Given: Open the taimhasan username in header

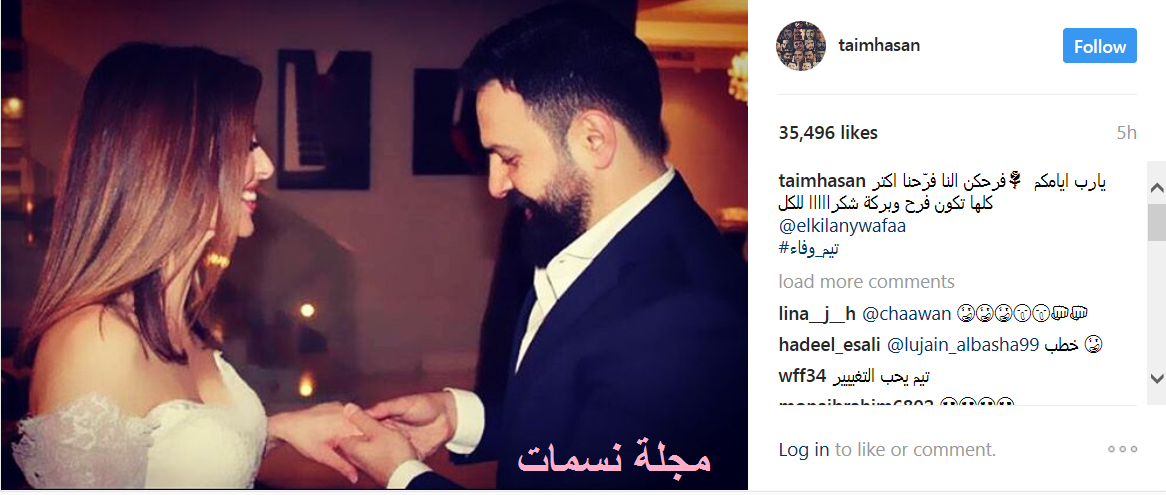Looking at the screenshot, I should tap(879, 45).
